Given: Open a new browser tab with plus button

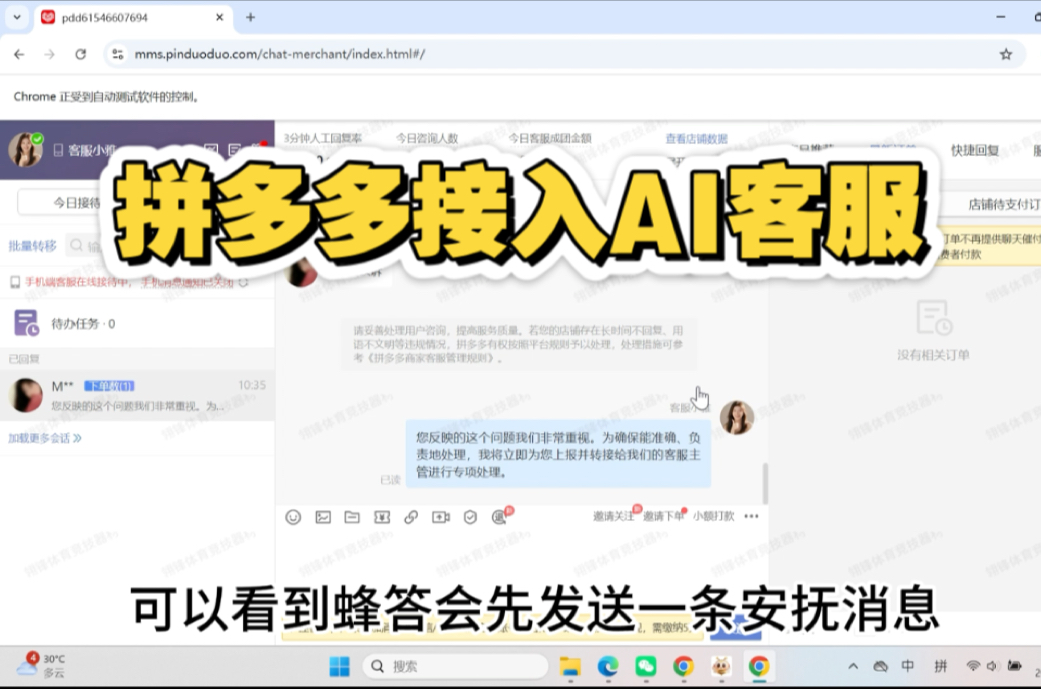Looking at the screenshot, I should (250, 17).
